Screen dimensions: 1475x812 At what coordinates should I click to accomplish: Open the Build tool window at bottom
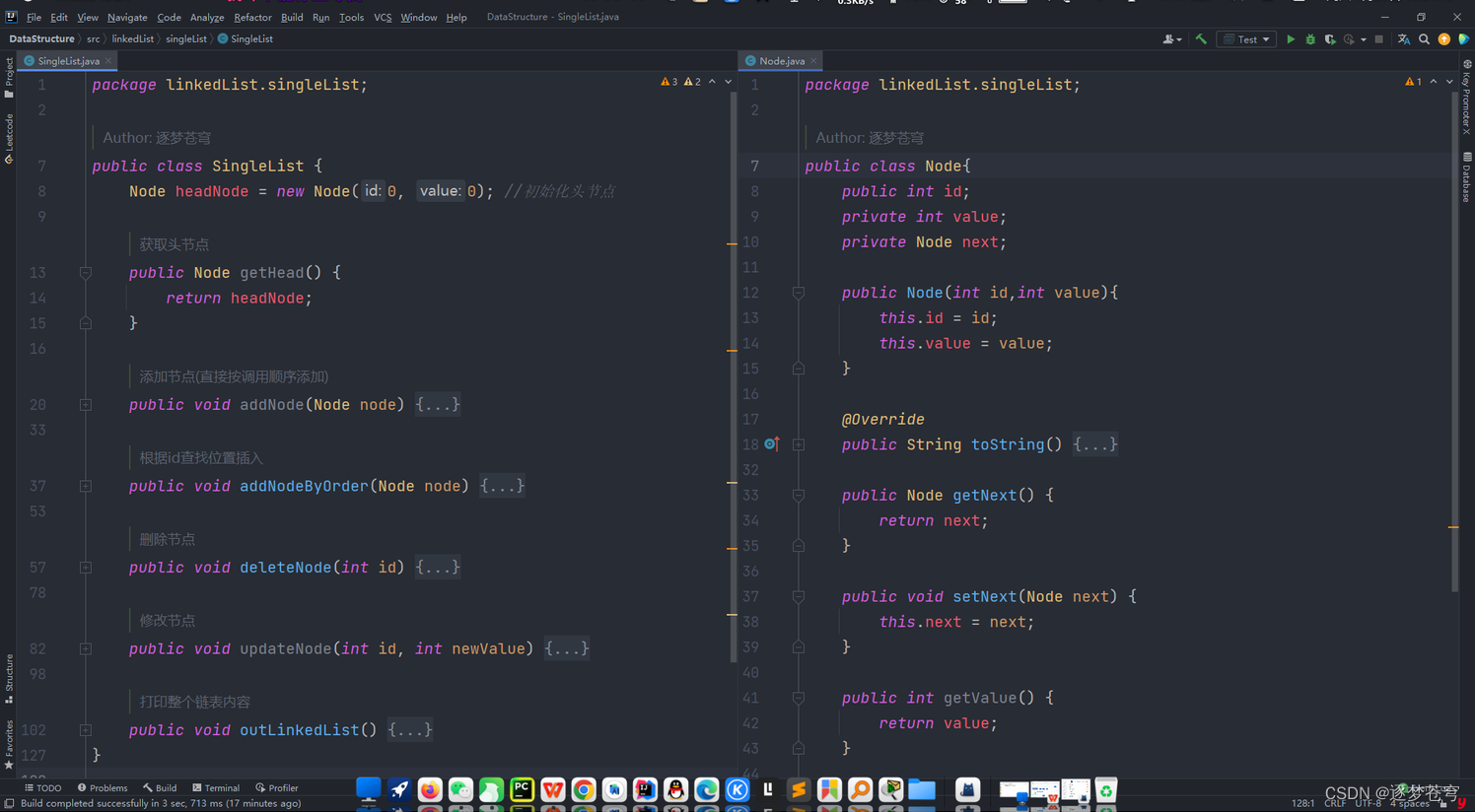point(160,788)
